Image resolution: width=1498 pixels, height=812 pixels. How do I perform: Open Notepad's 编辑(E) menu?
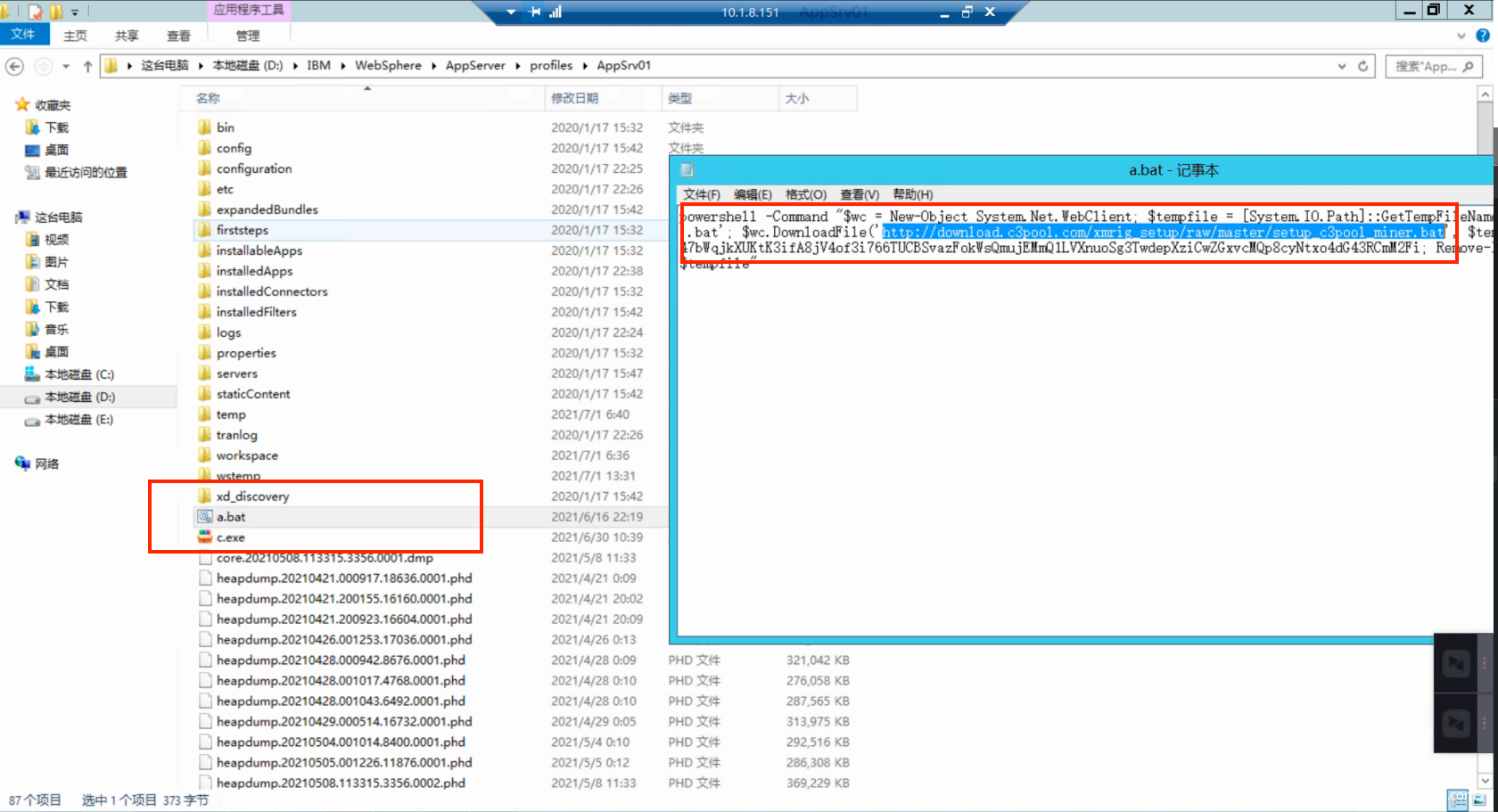(x=753, y=194)
